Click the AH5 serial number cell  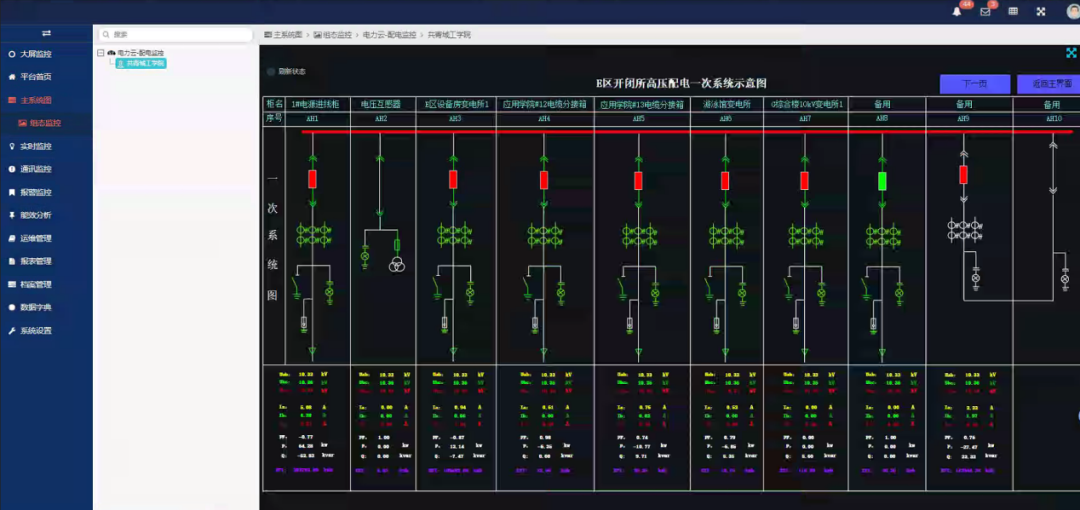tap(642, 119)
